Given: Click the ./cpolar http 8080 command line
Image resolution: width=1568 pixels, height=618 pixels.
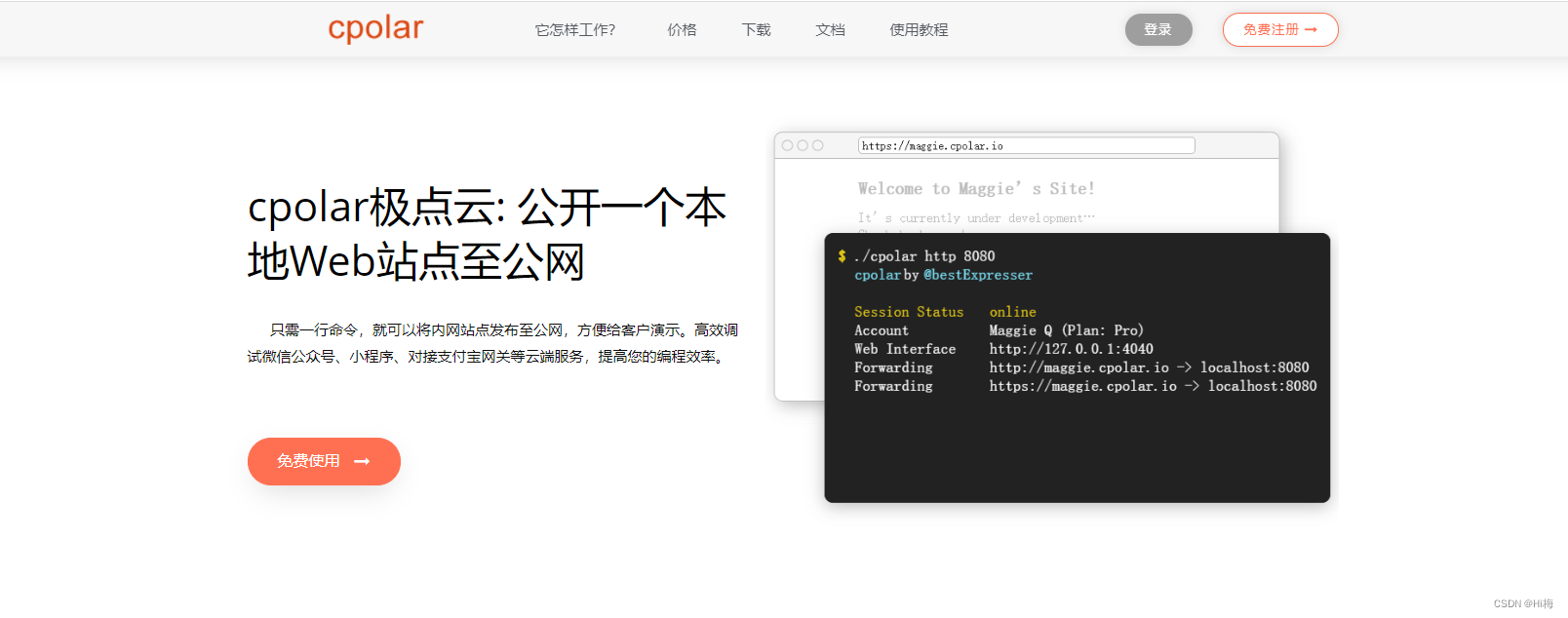Looking at the screenshot, I should [924, 256].
